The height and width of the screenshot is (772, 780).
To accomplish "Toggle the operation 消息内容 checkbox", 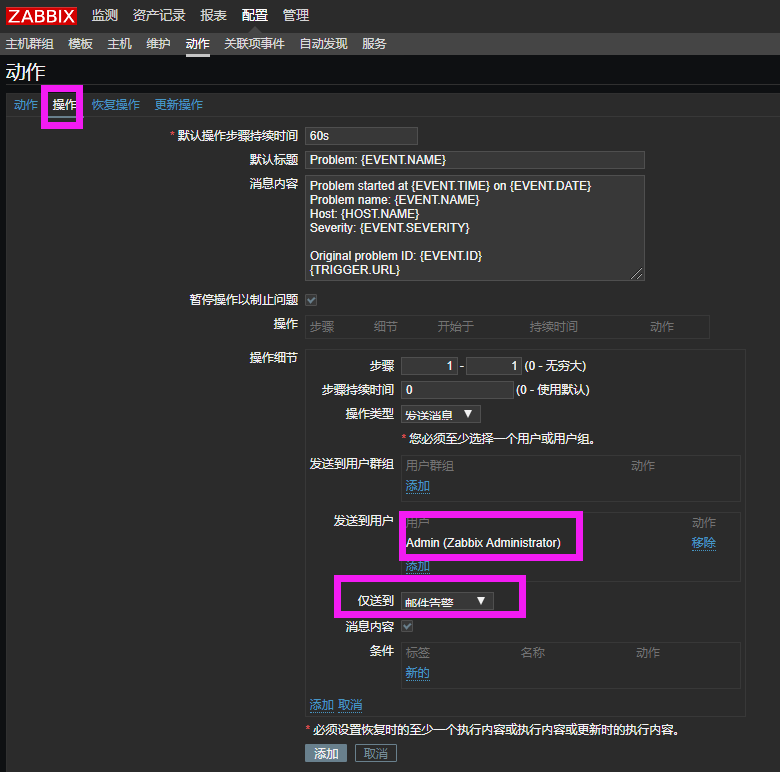I will coord(407,626).
